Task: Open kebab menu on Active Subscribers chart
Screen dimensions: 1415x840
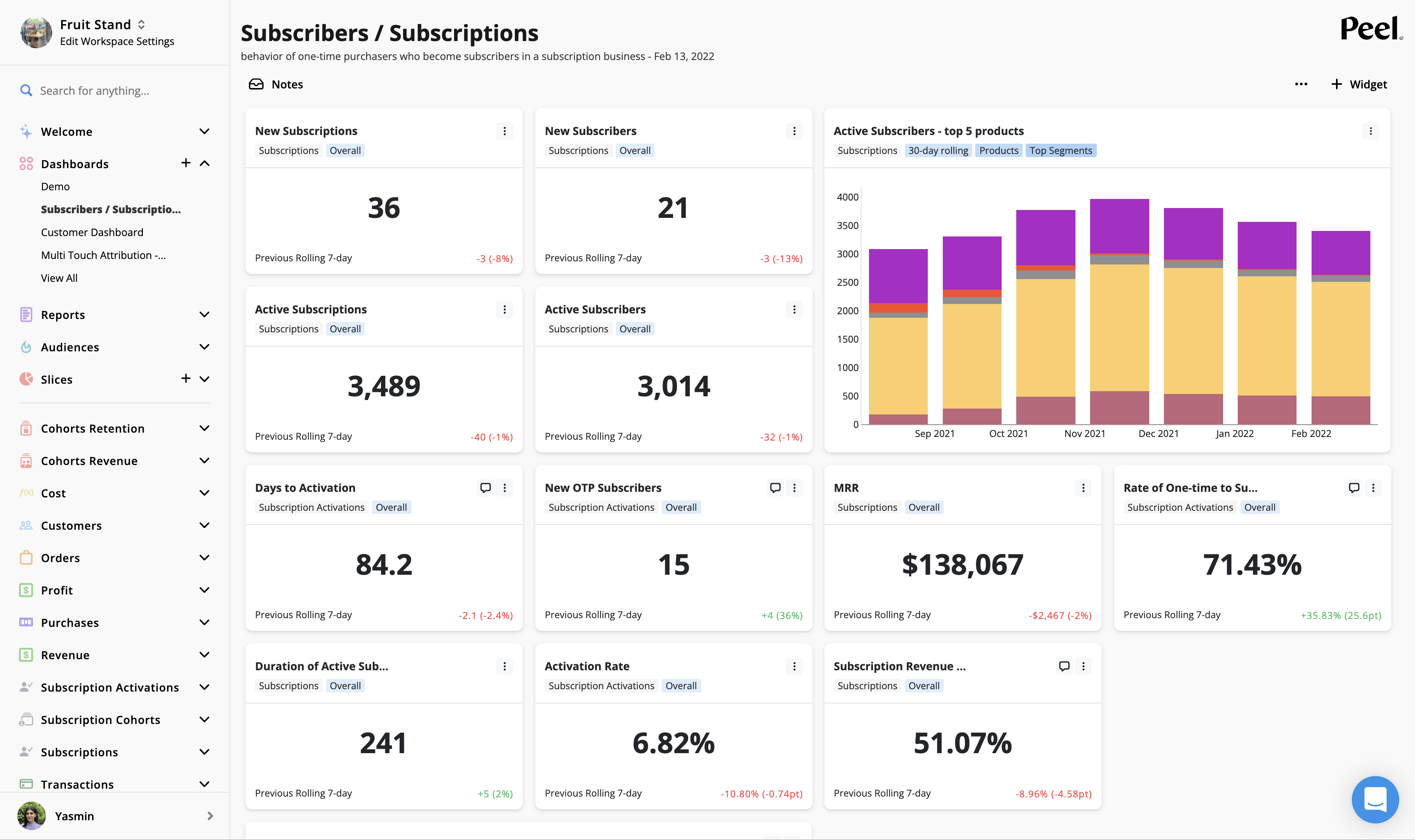Action: point(1370,131)
